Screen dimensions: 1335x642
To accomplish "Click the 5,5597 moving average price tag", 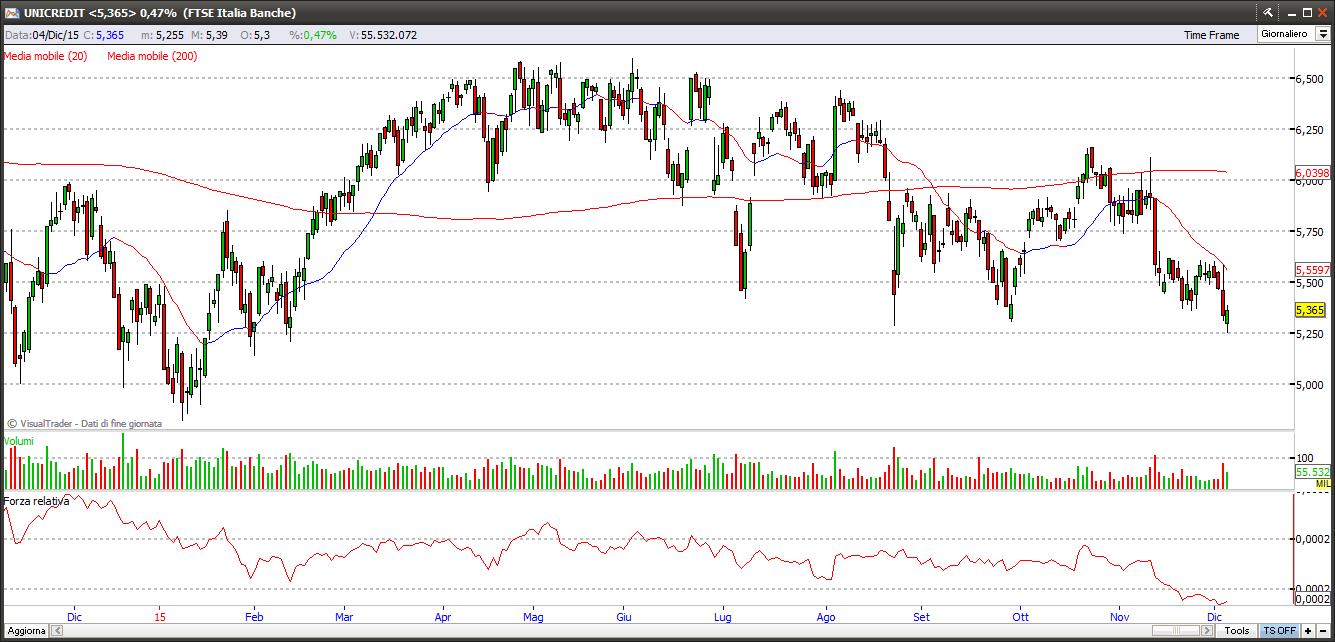I will (x=1312, y=270).
